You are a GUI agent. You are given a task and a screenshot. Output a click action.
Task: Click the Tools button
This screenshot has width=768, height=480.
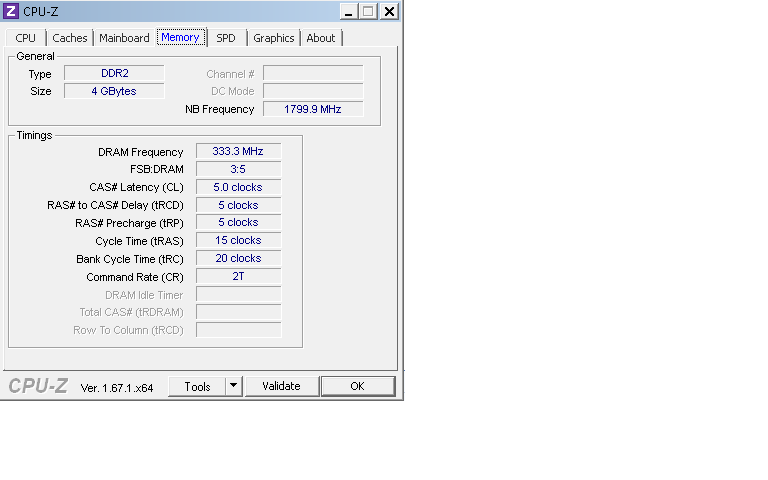click(x=197, y=386)
